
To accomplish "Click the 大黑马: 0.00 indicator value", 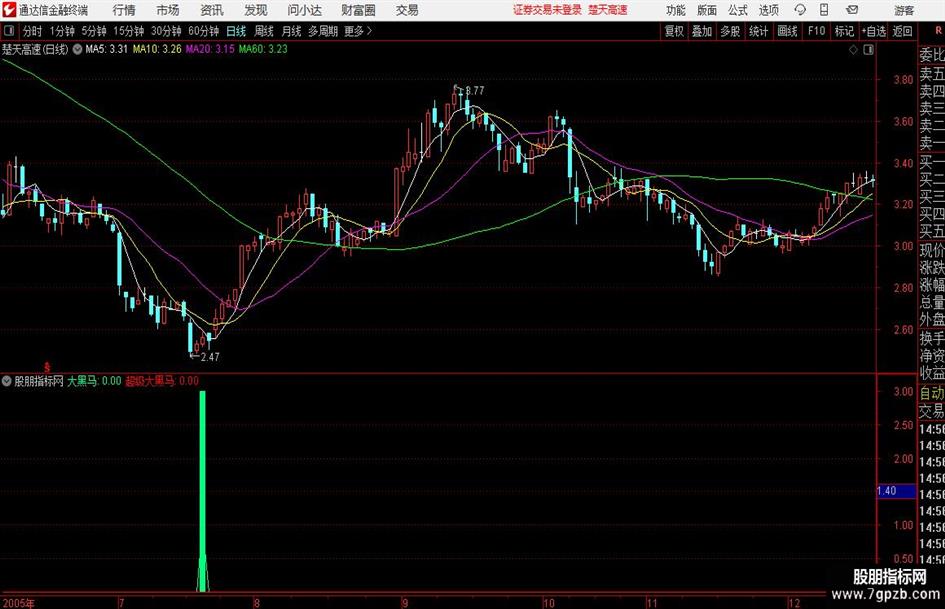I will (95, 380).
